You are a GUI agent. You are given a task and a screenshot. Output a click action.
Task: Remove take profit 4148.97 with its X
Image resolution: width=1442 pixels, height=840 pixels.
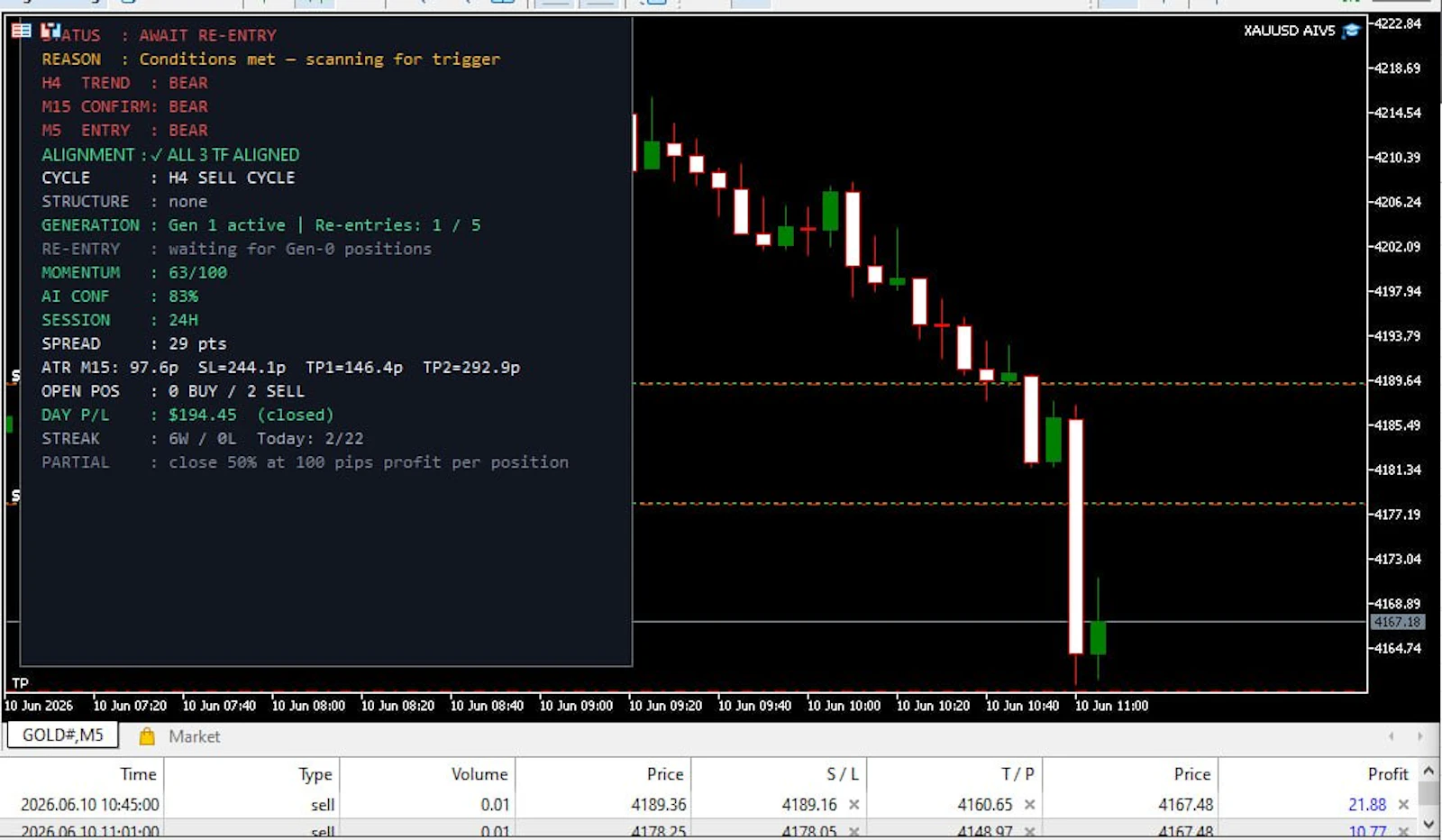click(1029, 831)
